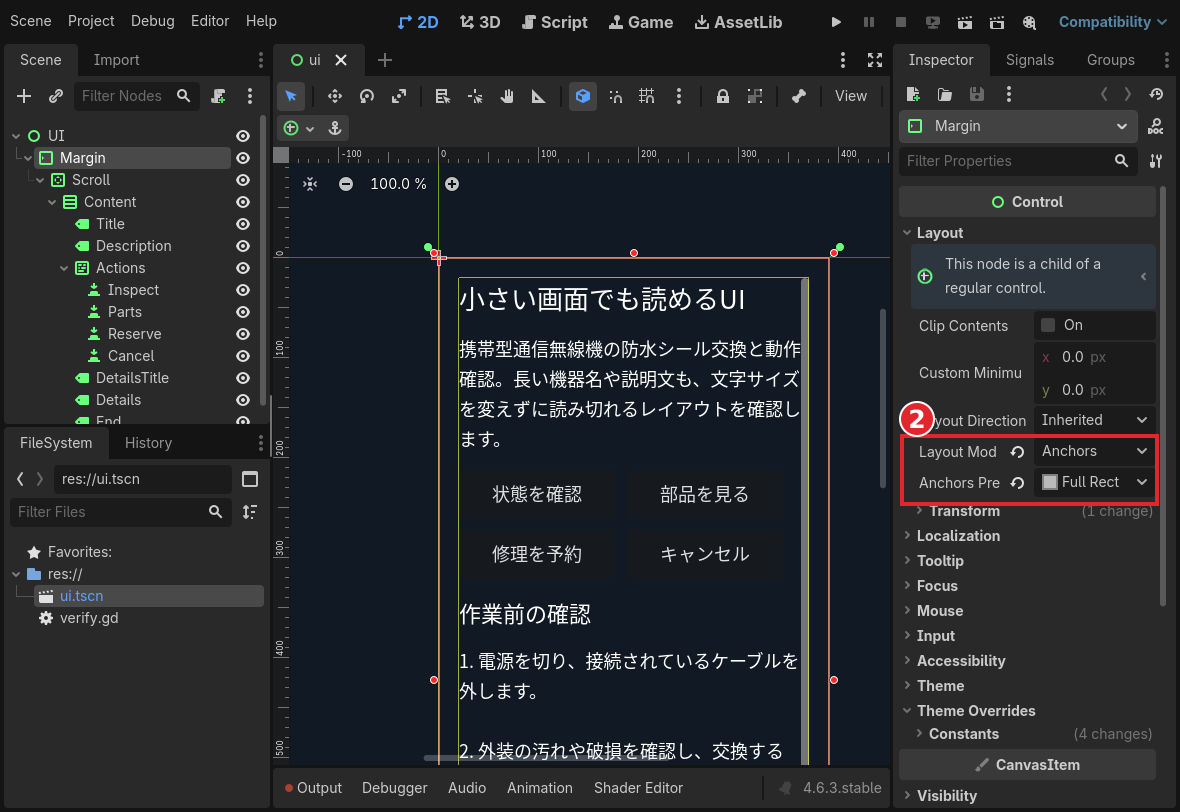Load an existing resource in the Inspector
The width and height of the screenshot is (1180, 812).
pos(944,94)
